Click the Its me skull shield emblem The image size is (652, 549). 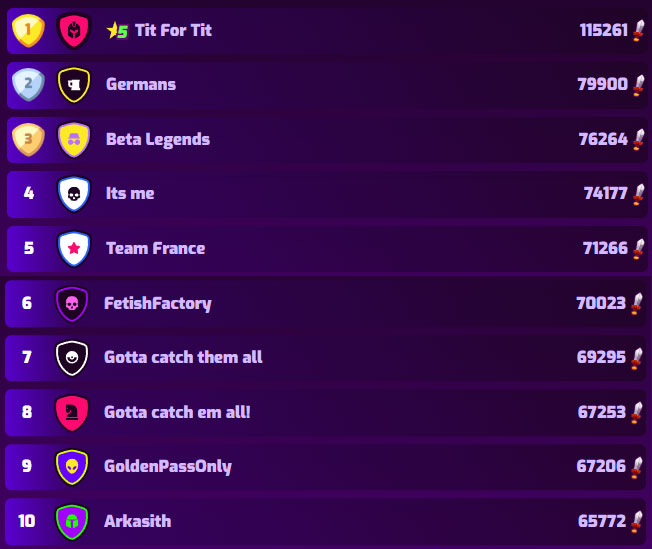[74, 194]
